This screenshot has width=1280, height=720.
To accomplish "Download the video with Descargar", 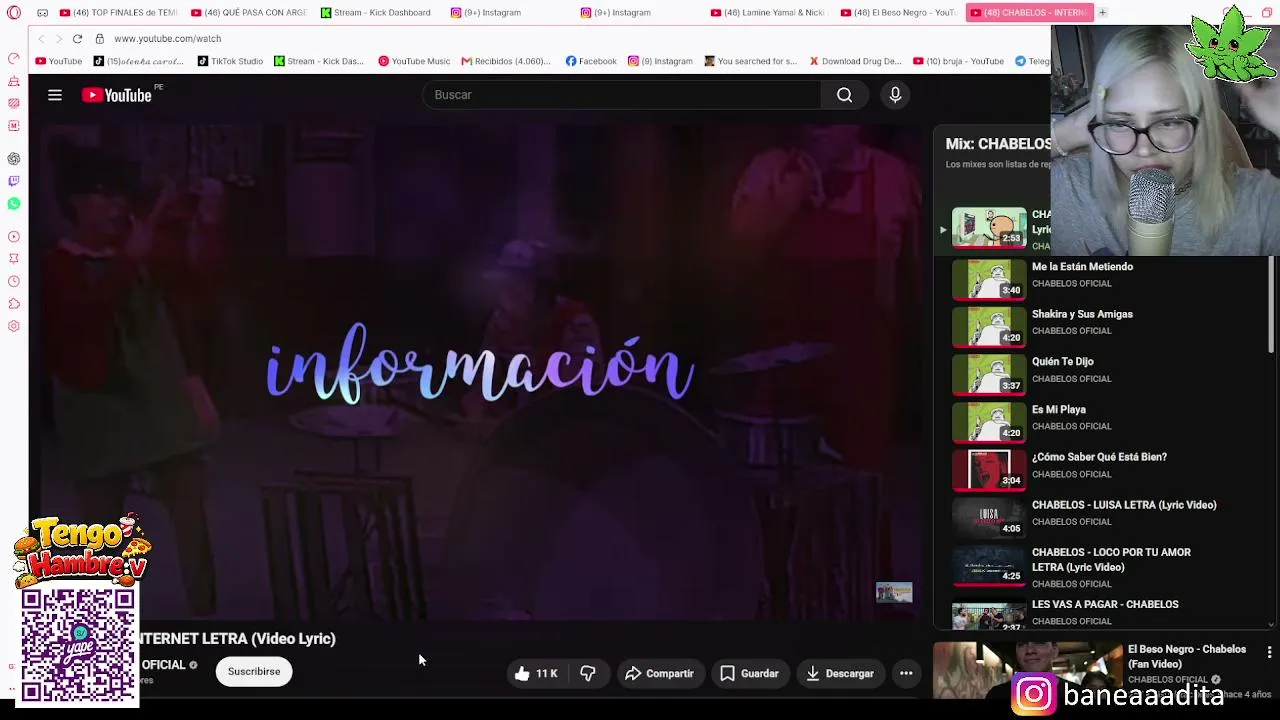I will coord(840,673).
